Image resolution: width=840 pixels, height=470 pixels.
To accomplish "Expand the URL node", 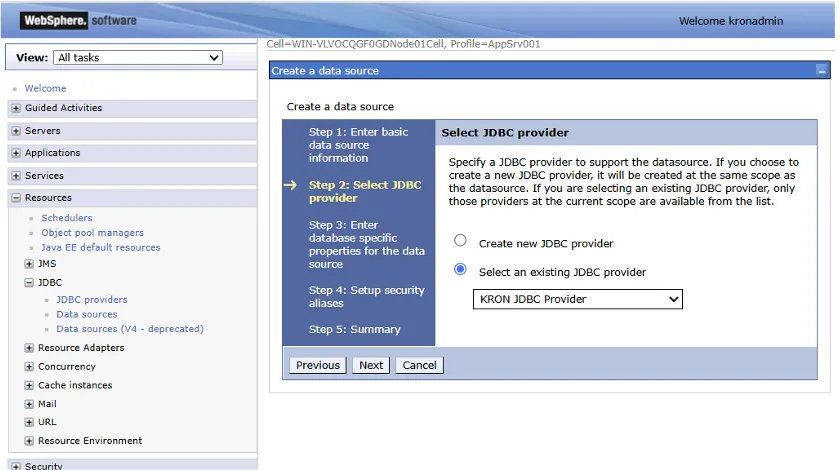I will coord(29,422).
